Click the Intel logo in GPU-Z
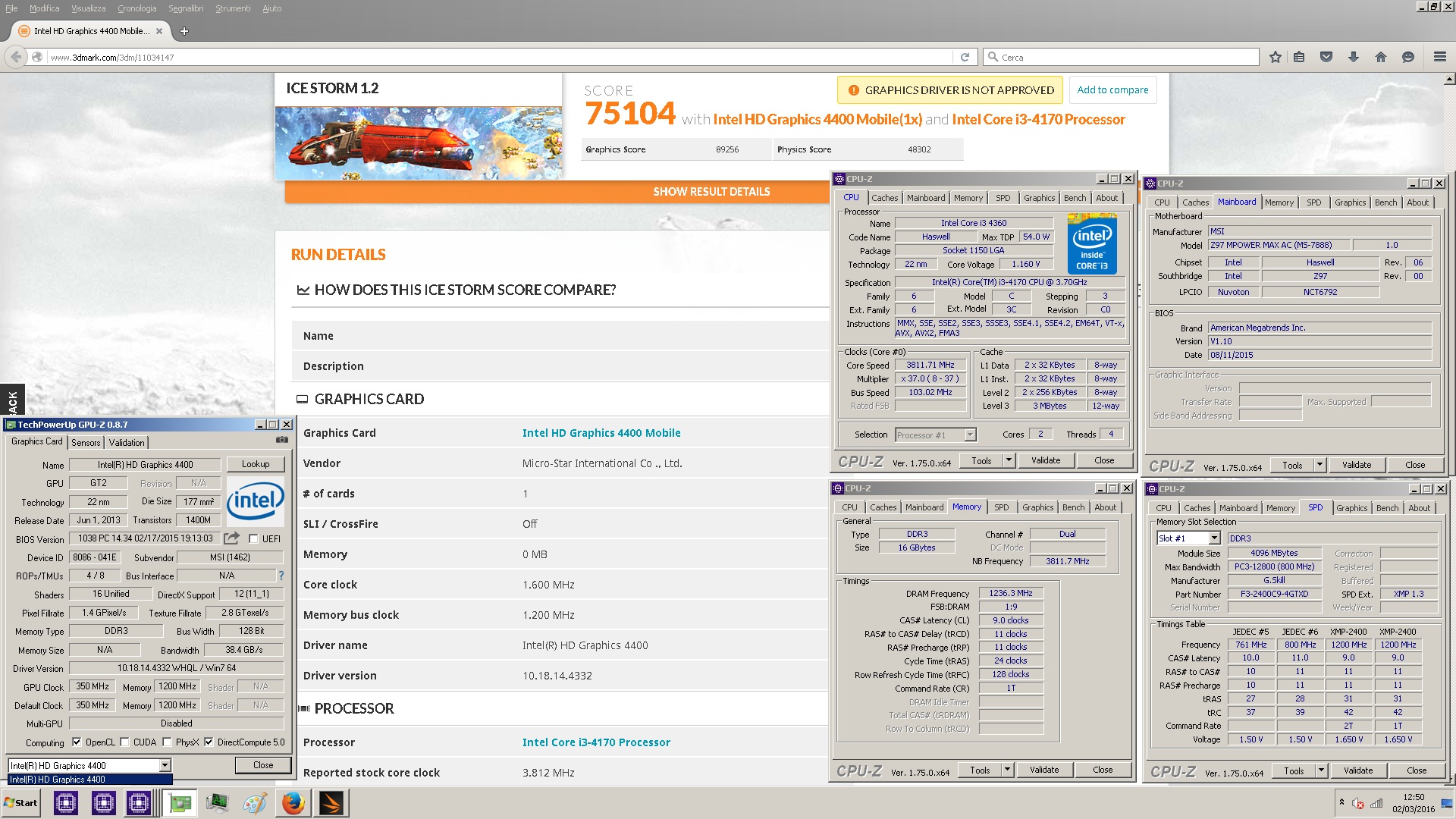 click(256, 501)
